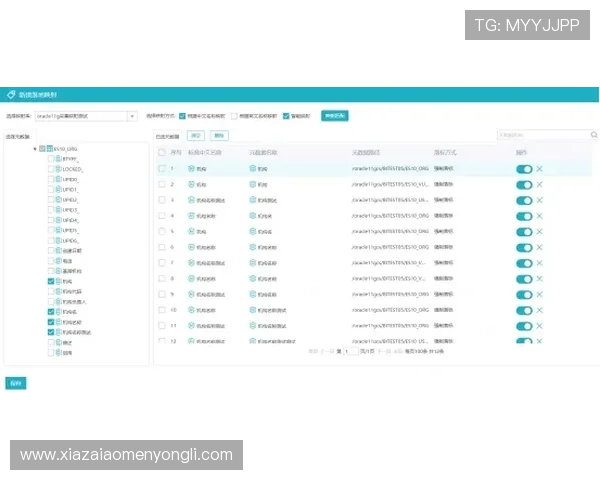Viewport: 600px width, 480px height.
Task: Click the blue save button at bottom left
Action: (15, 383)
